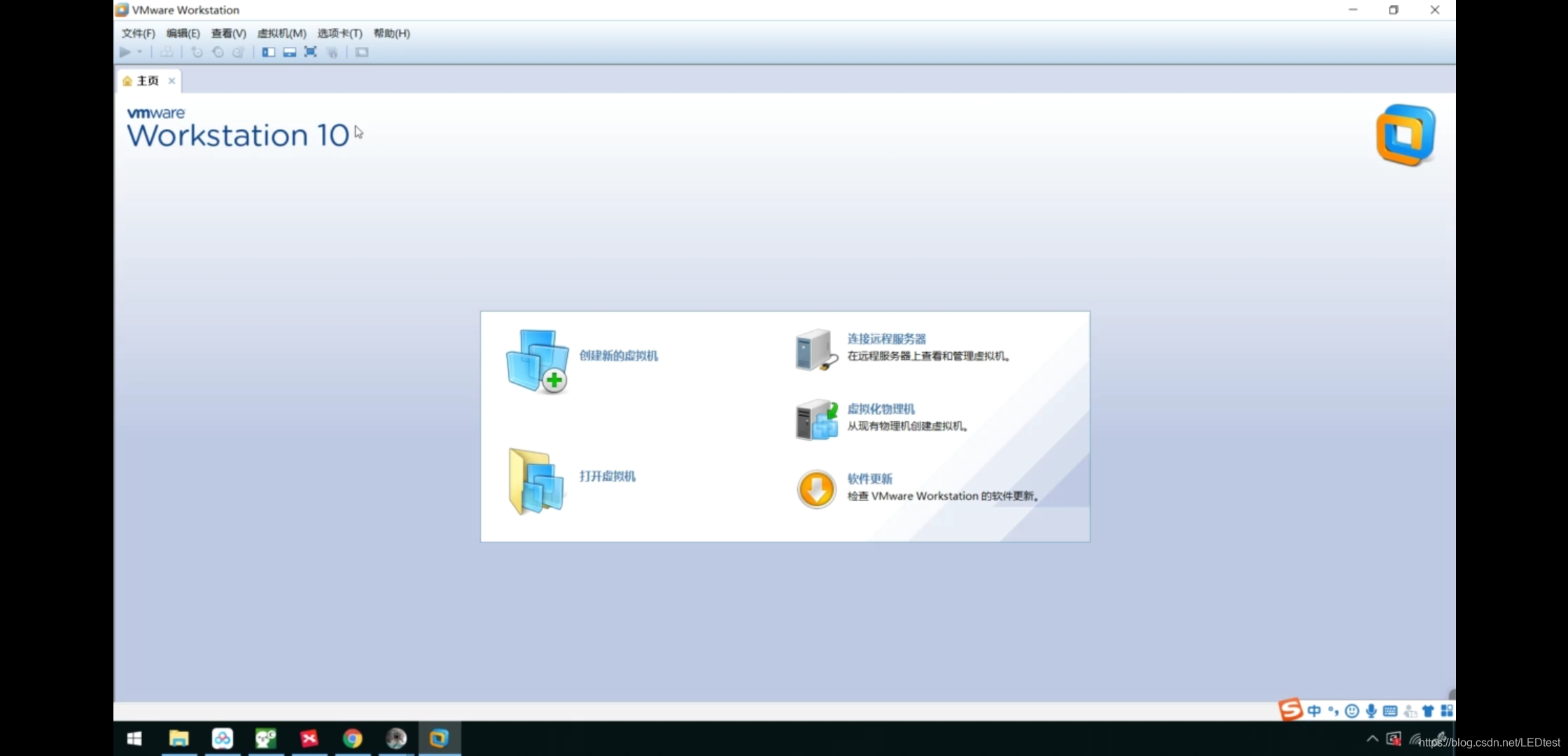
Task: Toggle the thumbnail bar toolbar icon
Action: click(290, 52)
